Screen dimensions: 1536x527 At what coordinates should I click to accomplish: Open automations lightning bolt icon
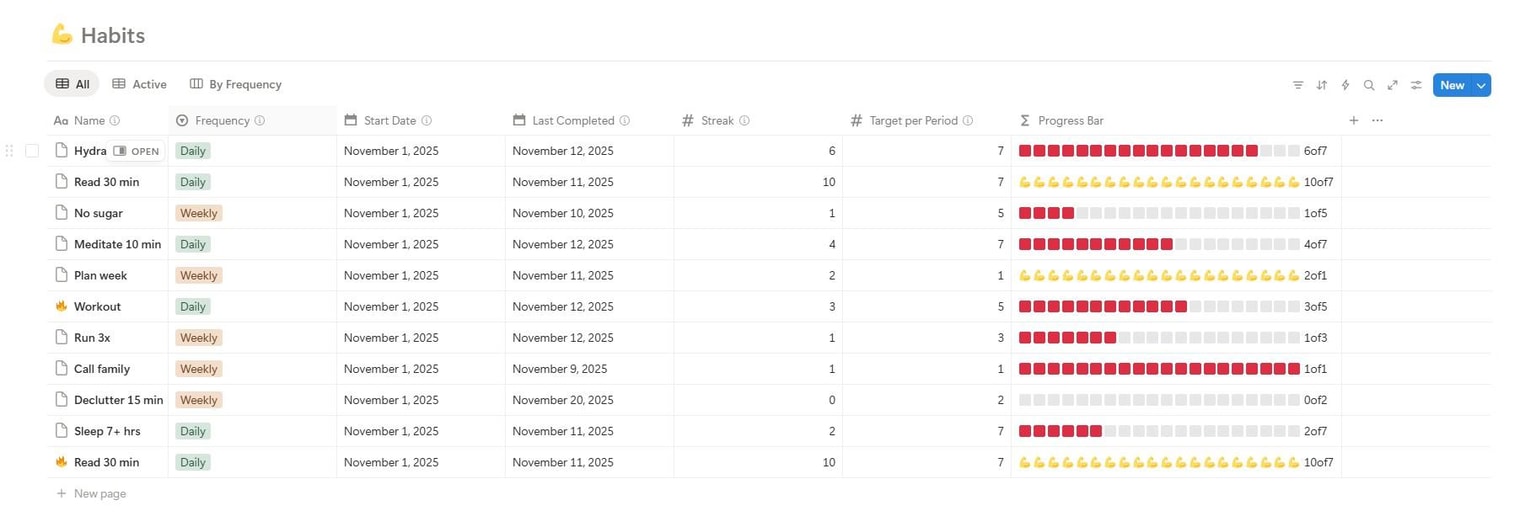tap(1345, 85)
